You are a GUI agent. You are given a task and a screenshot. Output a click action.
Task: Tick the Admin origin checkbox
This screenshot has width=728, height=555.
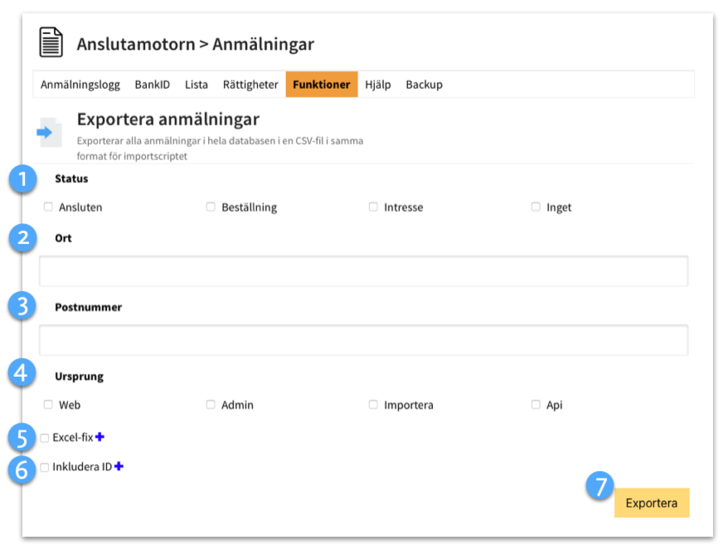click(x=211, y=405)
